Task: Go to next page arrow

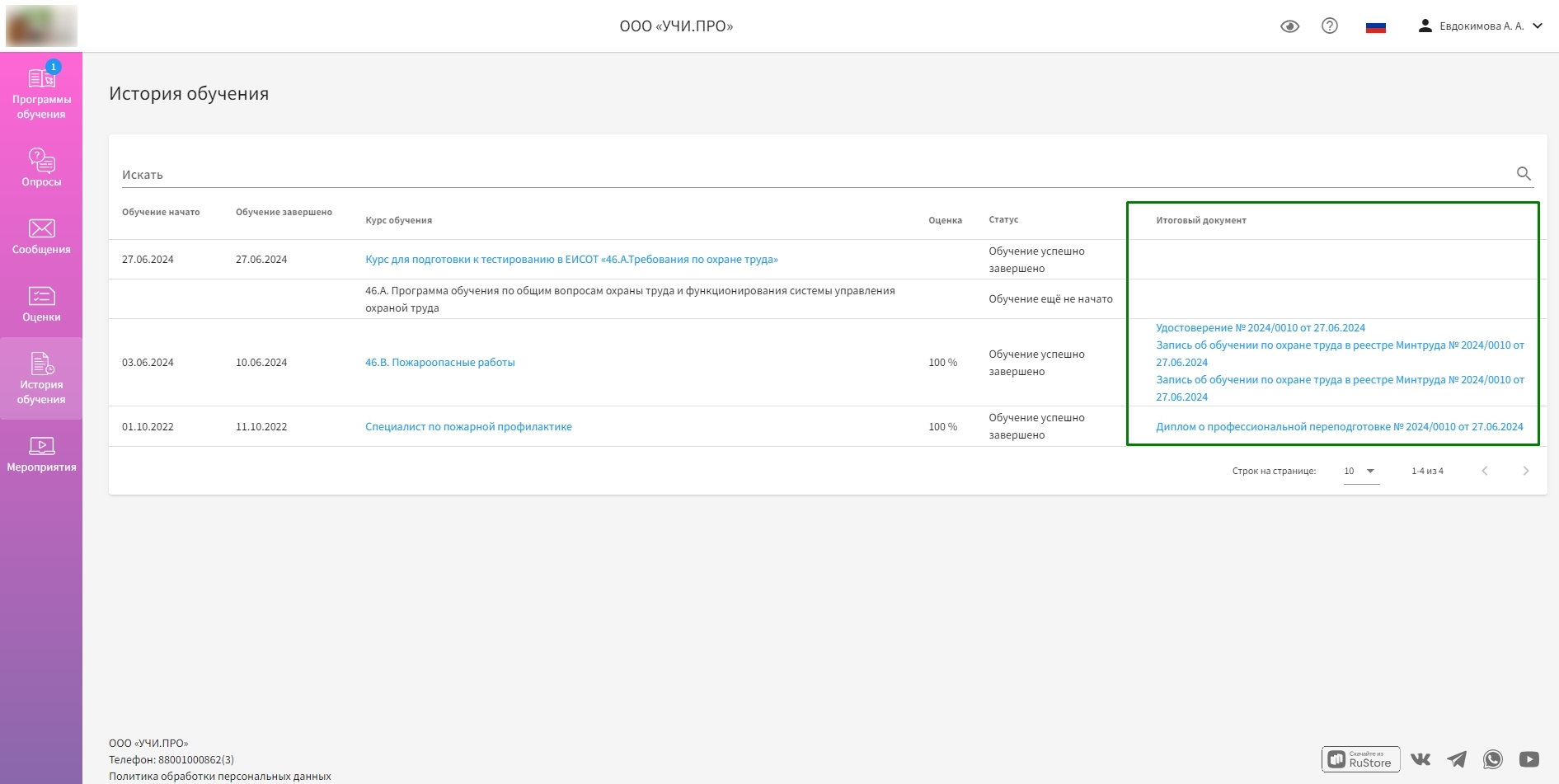Action: point(1525,471)
